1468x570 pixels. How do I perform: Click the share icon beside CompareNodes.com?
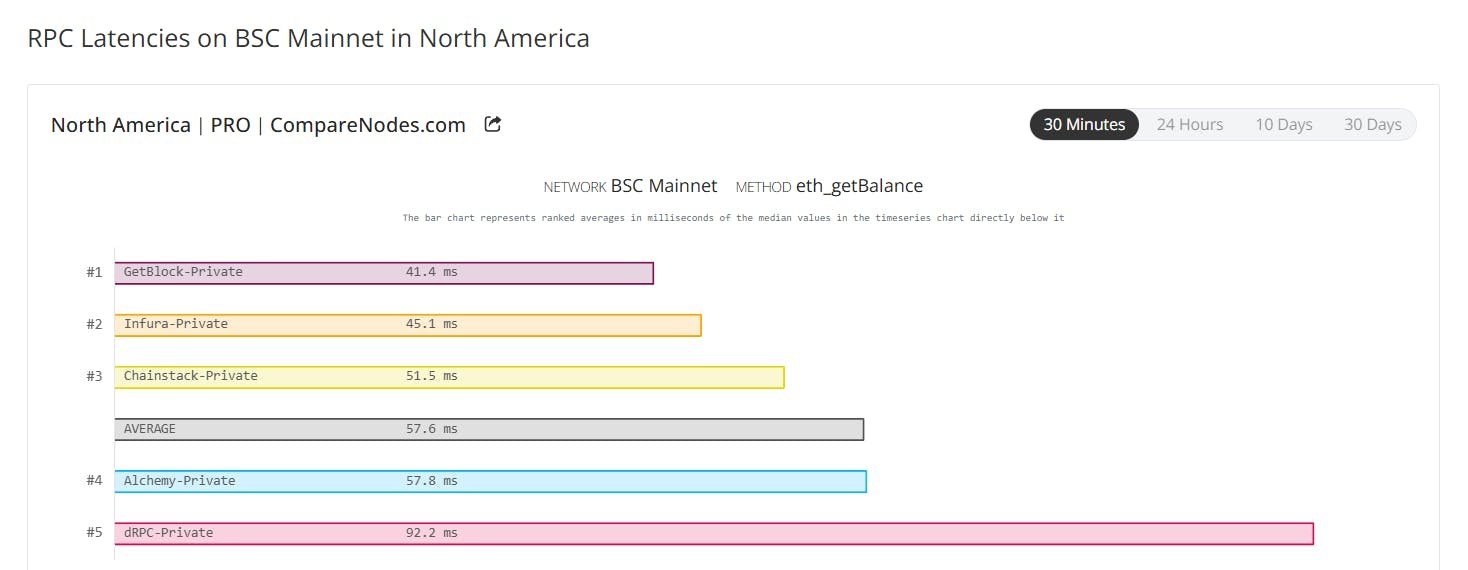492,125
